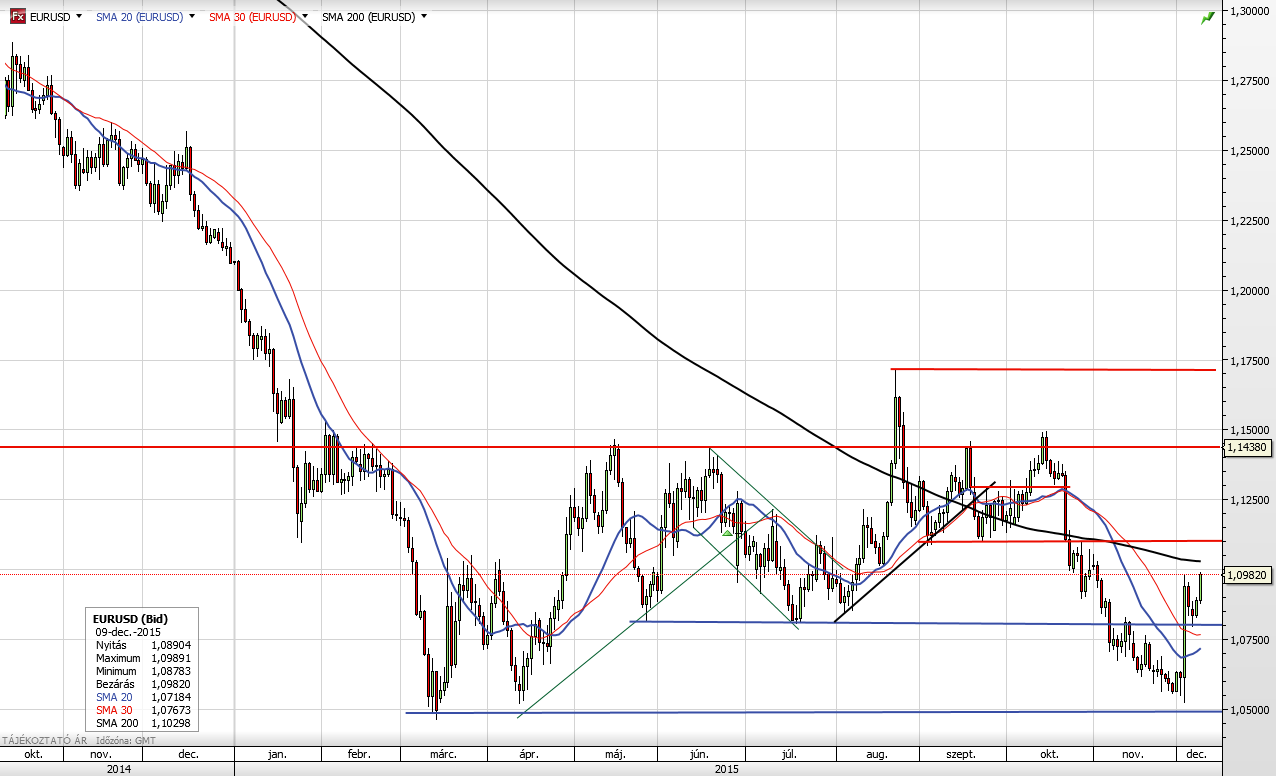Image resolution: width=1276 pixels, height=776 pixels.
Task: Click the febr. month on time axis
Action: pos(359,755)
